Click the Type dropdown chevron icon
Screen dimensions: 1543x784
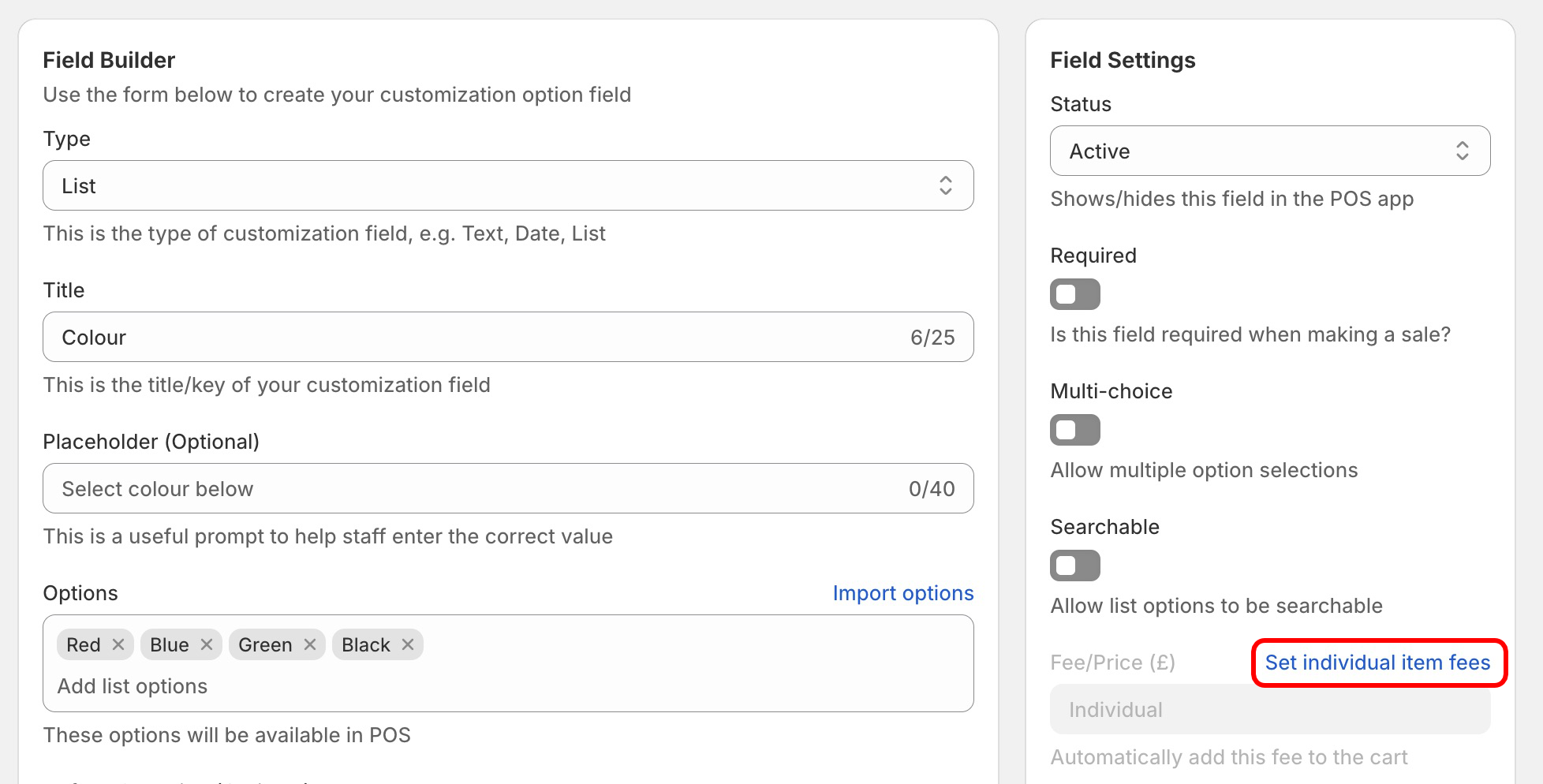click(945, 185)
